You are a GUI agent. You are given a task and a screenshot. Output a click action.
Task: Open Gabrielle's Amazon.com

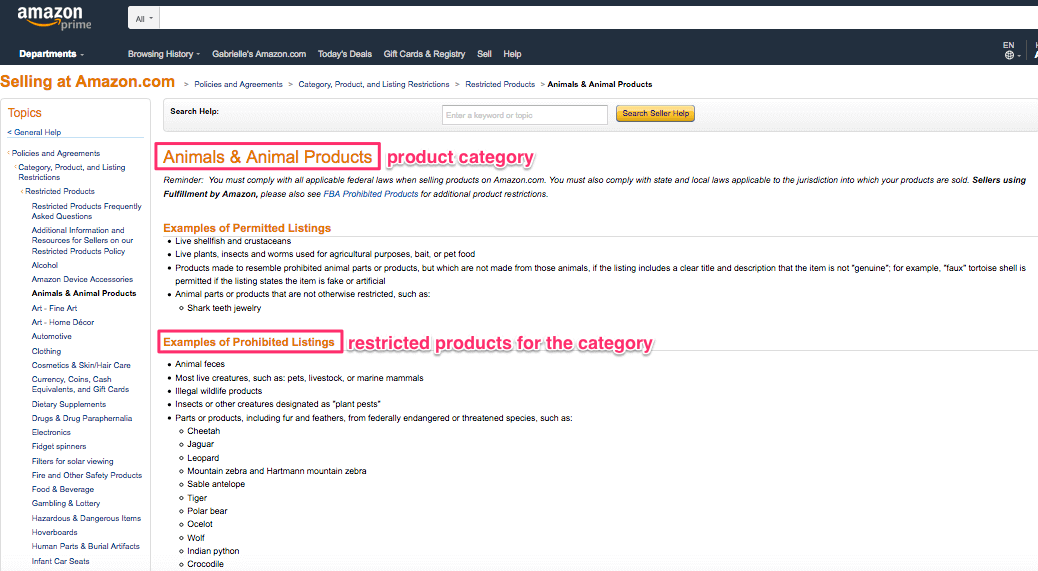[259, 54]
